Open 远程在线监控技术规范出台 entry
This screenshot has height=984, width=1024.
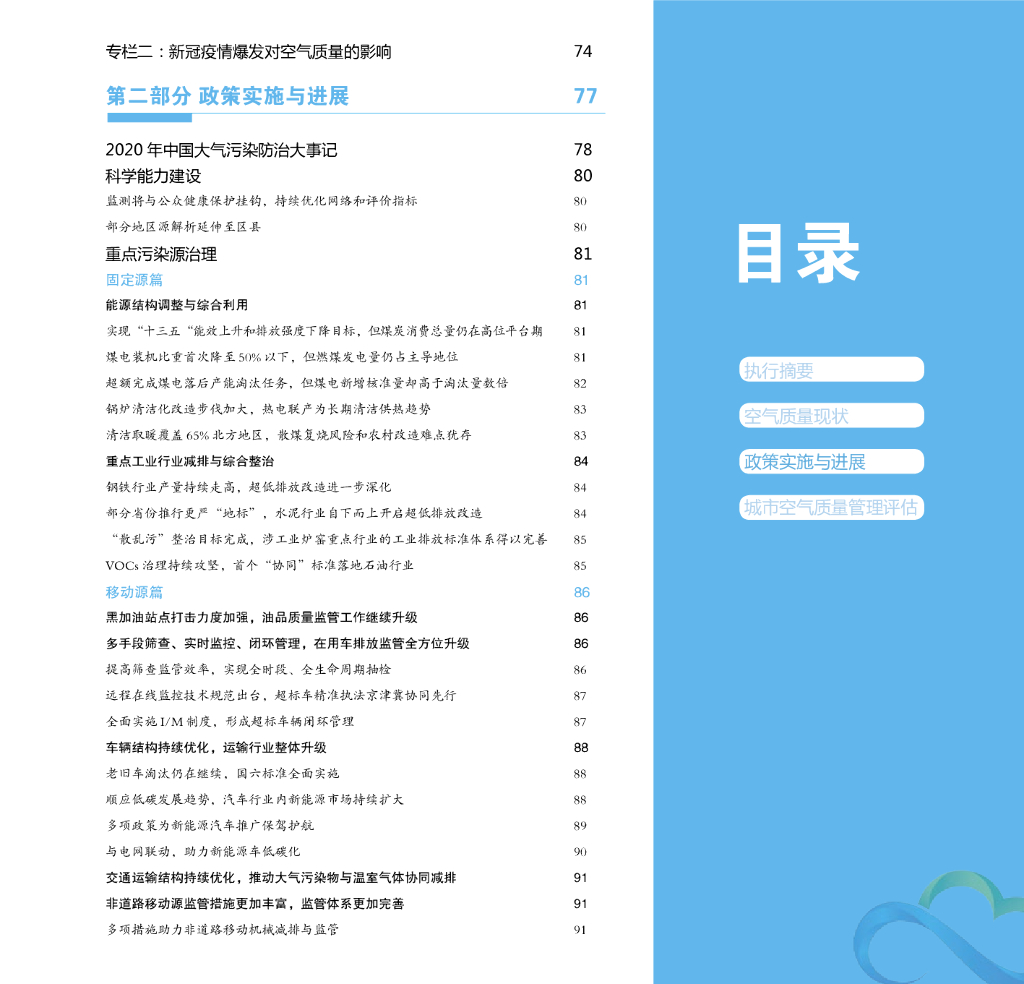pos(281,695)
